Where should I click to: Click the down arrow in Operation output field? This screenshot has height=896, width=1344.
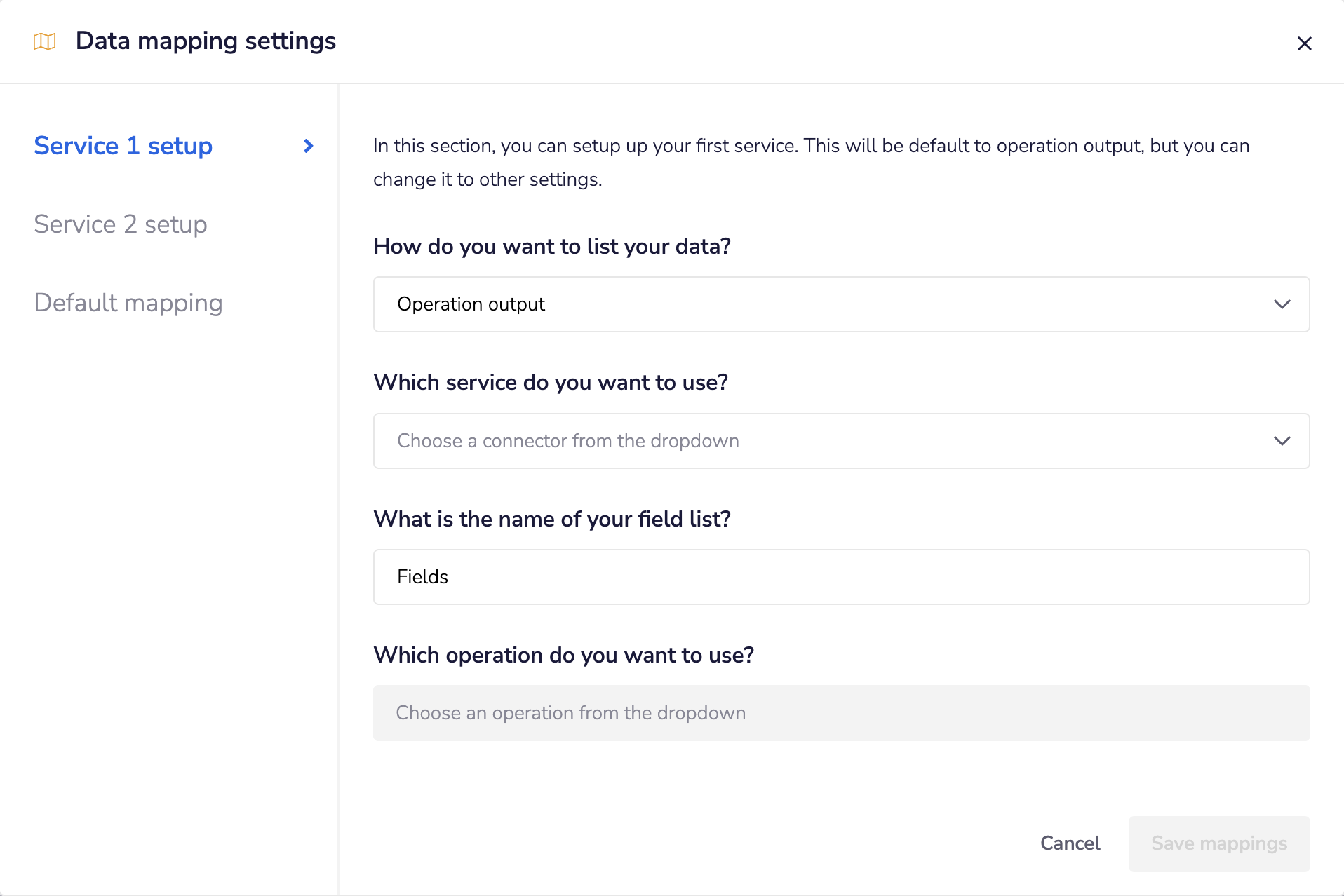click(1282, 304)
